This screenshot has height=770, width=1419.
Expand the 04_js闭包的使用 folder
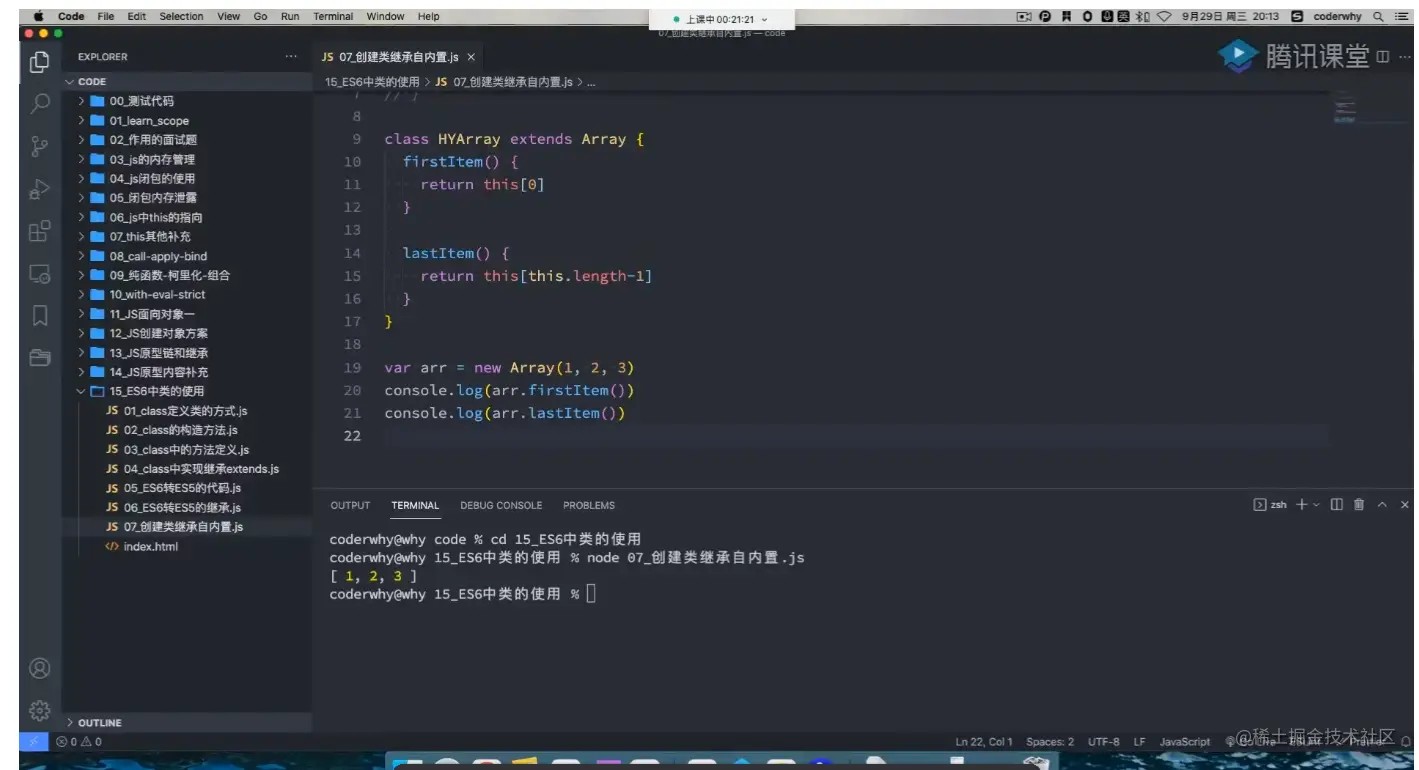(186, 178)
